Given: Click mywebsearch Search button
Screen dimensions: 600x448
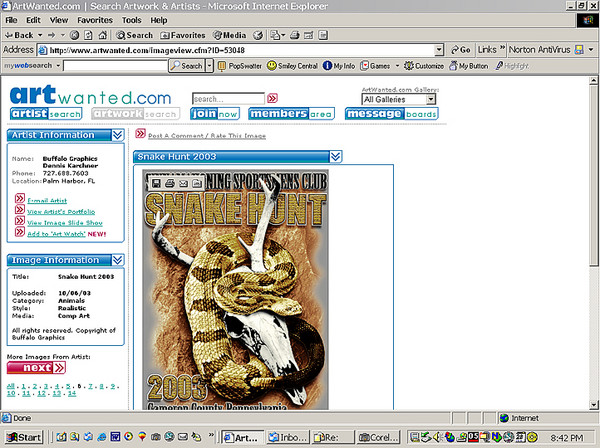Looking at the screenshot, I should 186,66.
